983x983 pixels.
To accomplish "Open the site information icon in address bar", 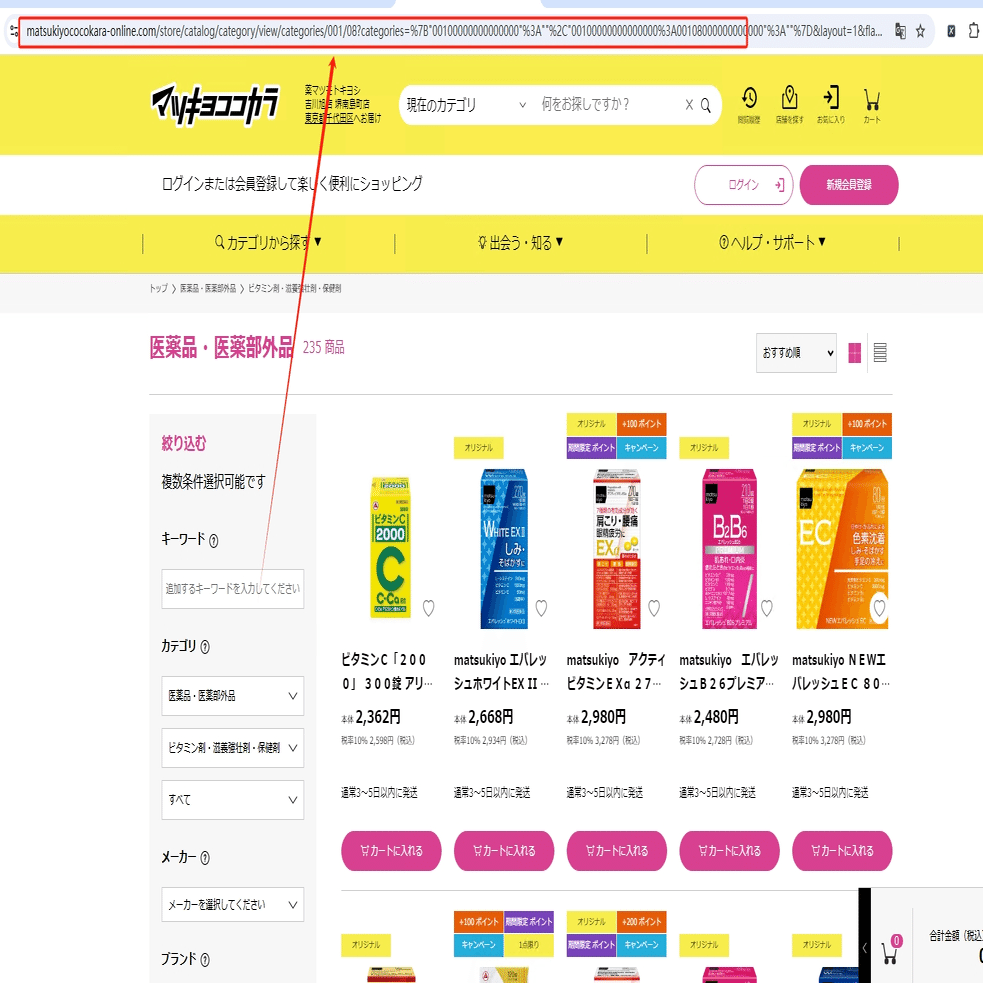I will coord(13,30).
